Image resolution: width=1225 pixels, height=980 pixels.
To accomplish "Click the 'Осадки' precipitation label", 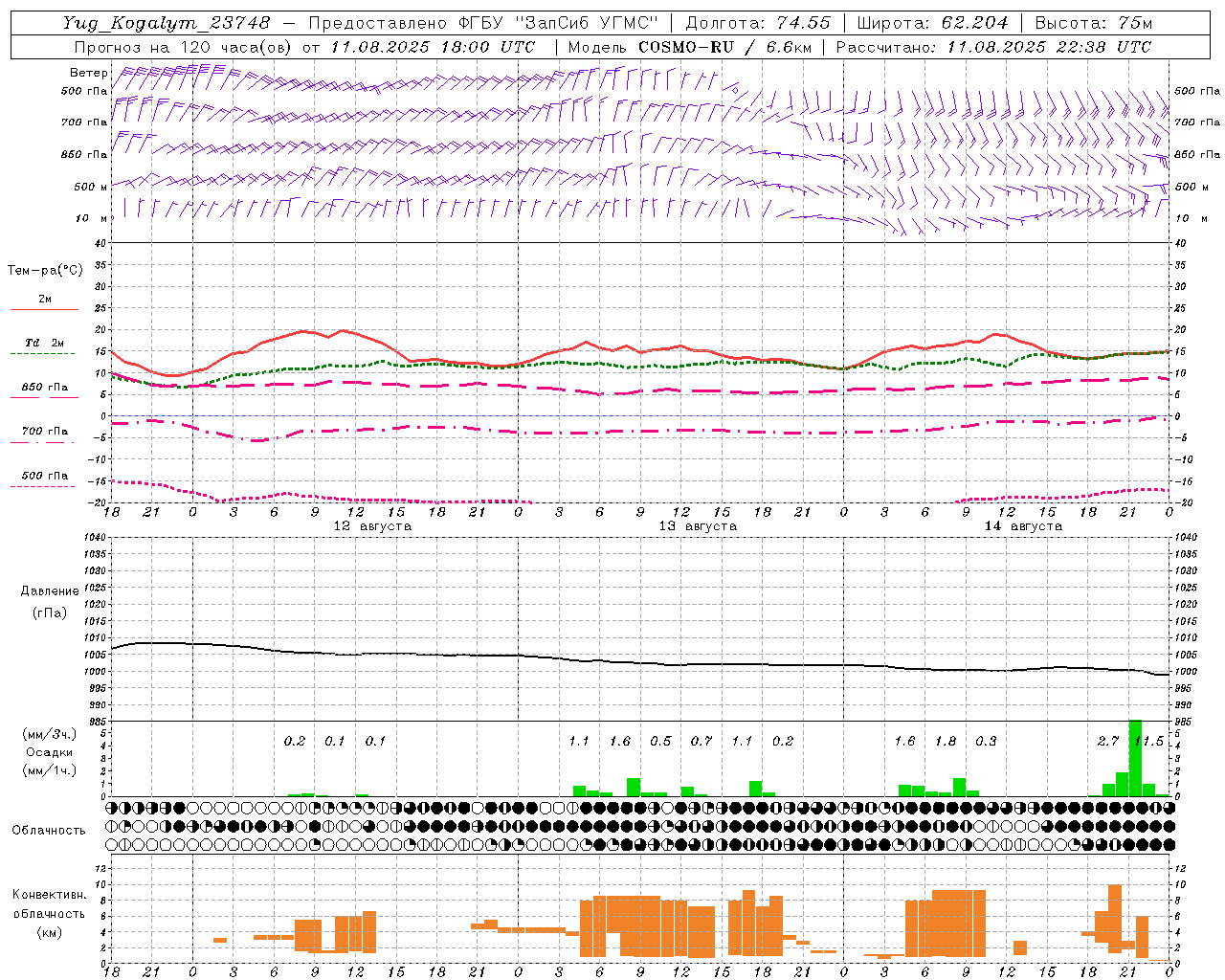I will click(x=50, y=752).
